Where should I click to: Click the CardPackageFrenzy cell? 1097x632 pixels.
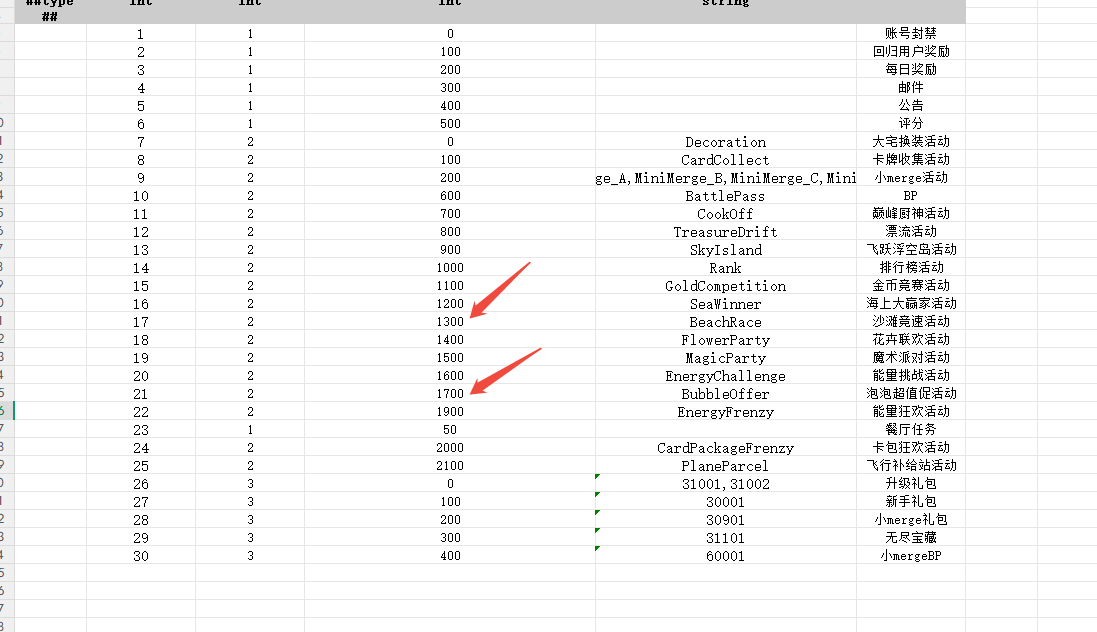(725, 448)
